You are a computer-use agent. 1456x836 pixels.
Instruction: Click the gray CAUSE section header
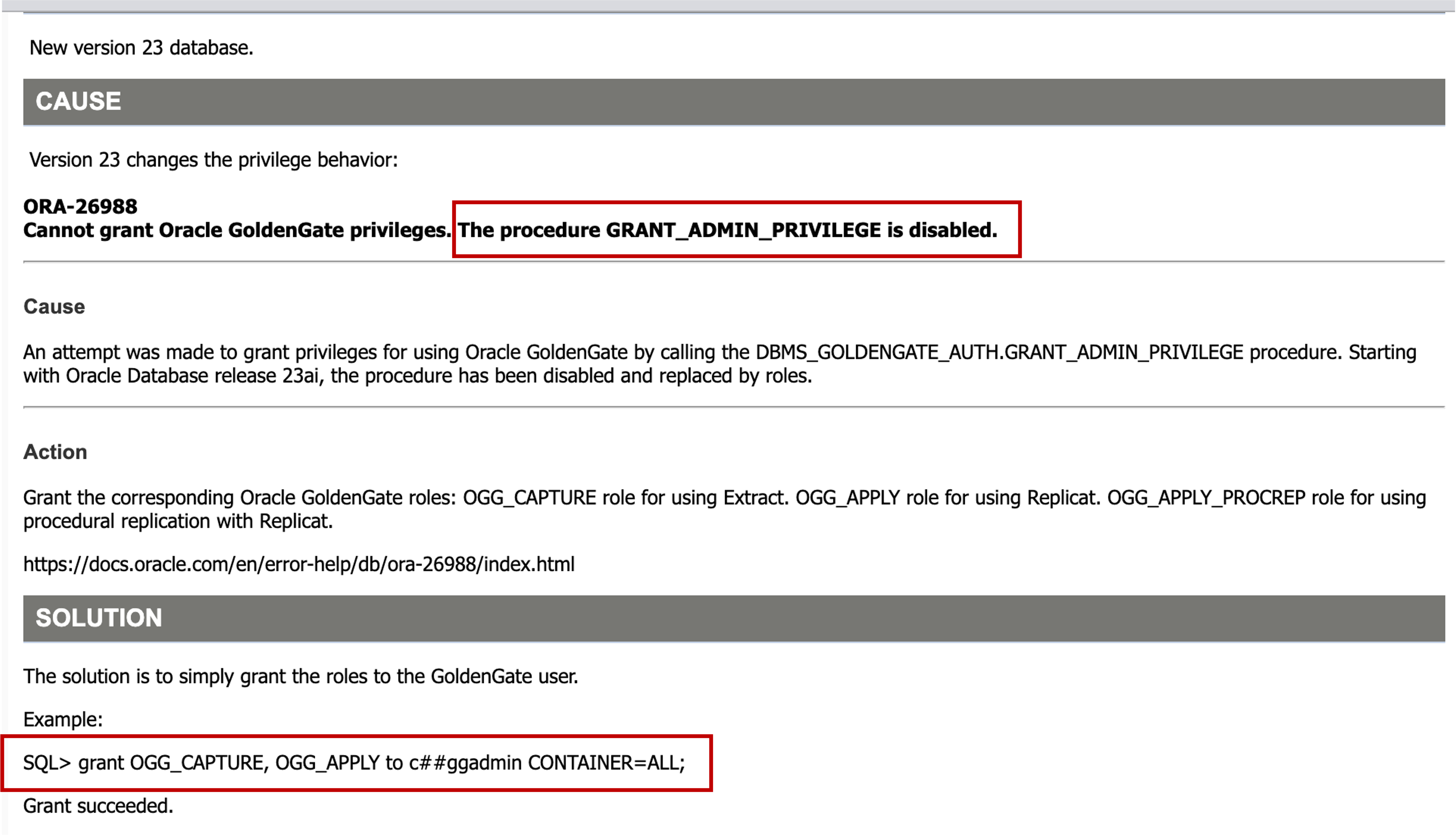(734, 101)
